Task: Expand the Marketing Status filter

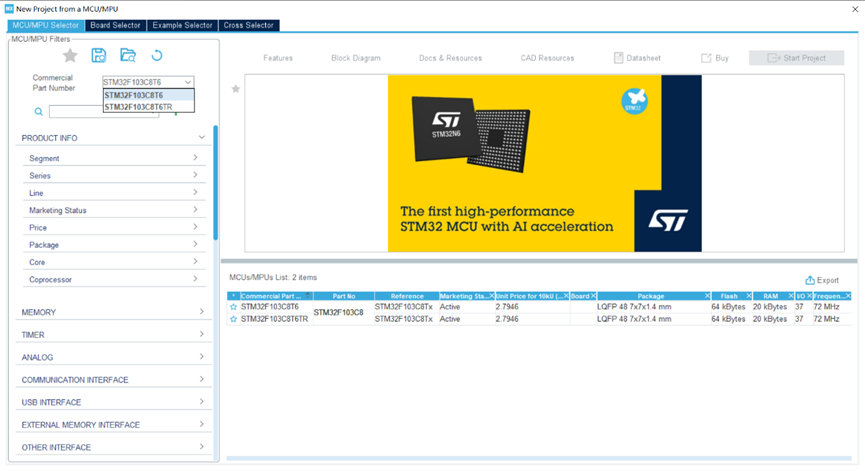Action: [x=195, y=210]
